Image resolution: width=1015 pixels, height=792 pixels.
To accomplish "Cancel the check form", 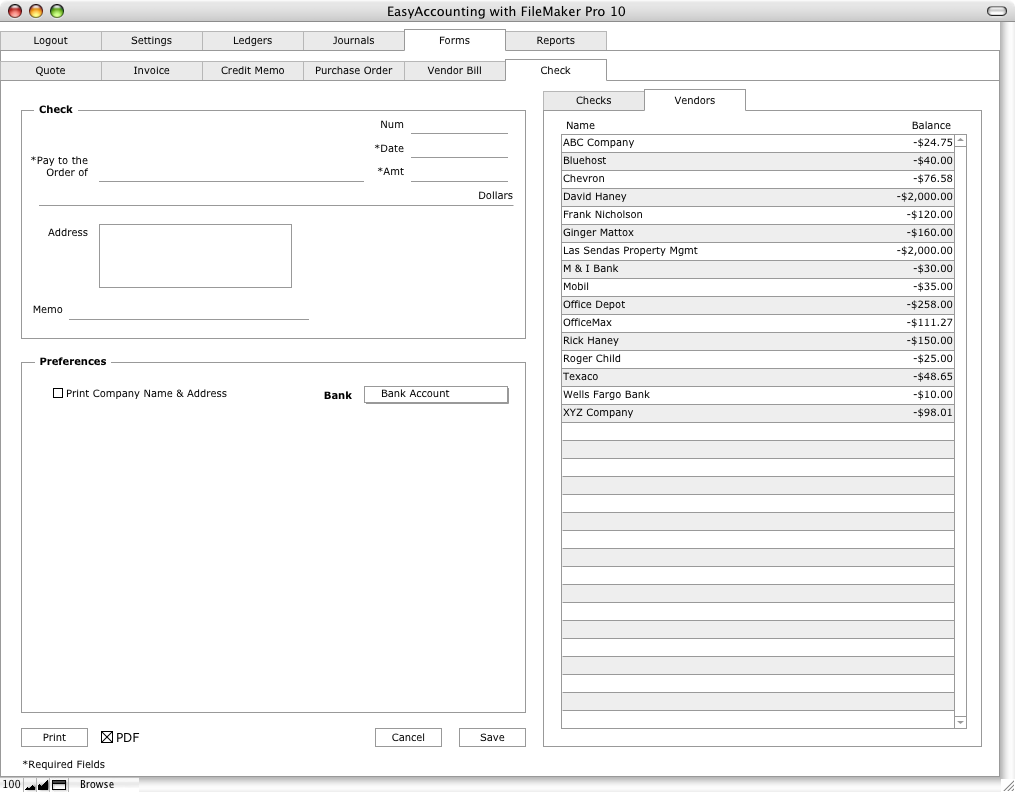I will point(408,737).
